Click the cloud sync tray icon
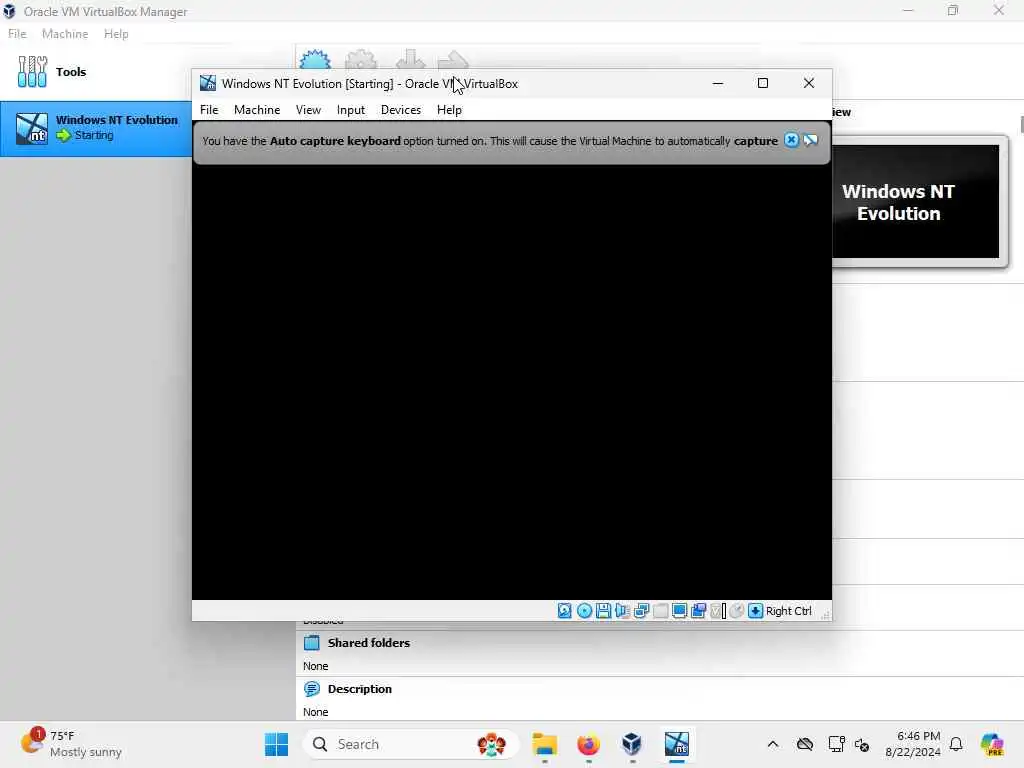The image size is (1024, 768). (805, 744)
